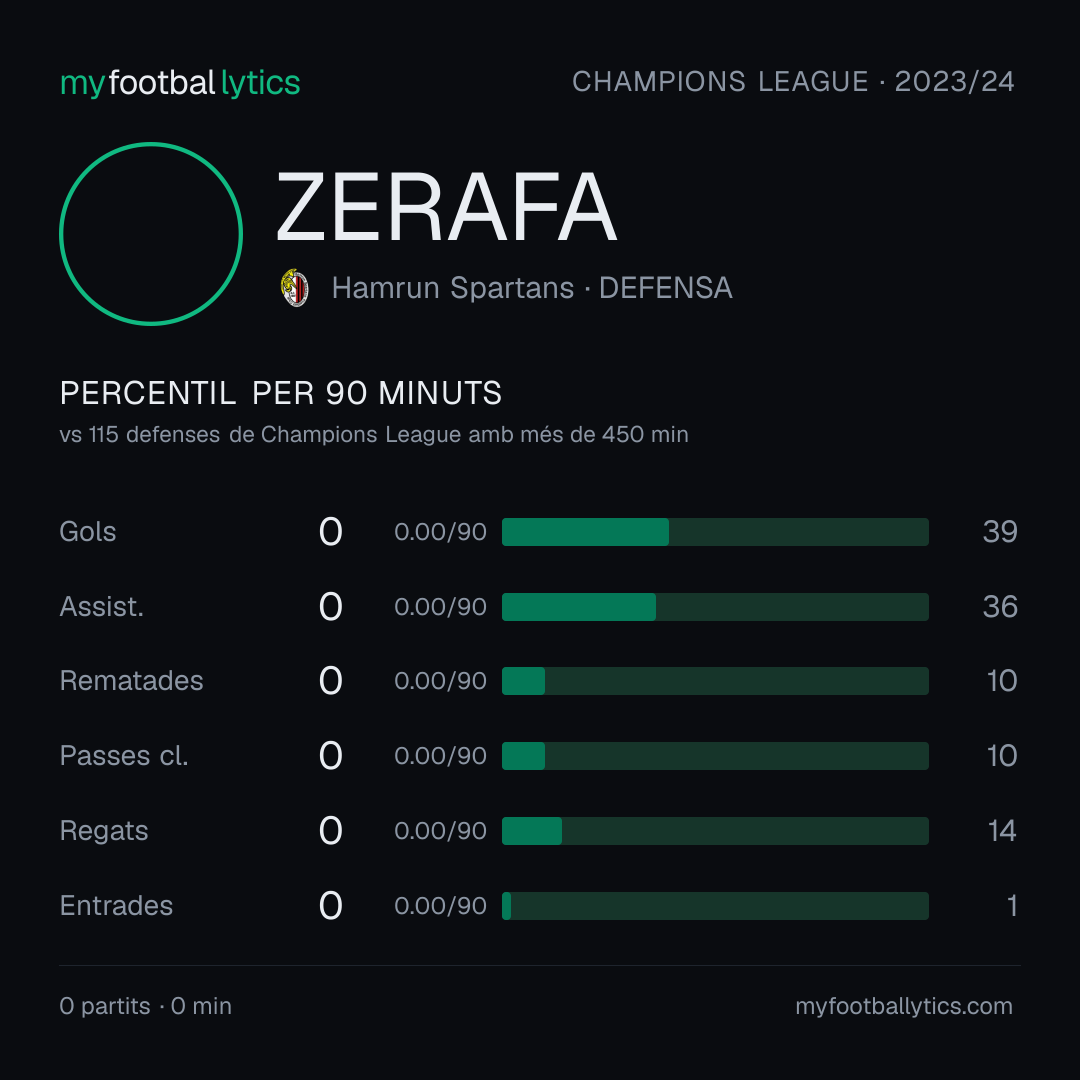Click the empty green player photo circle
1080x1080 pixels.
click(151, 233)
